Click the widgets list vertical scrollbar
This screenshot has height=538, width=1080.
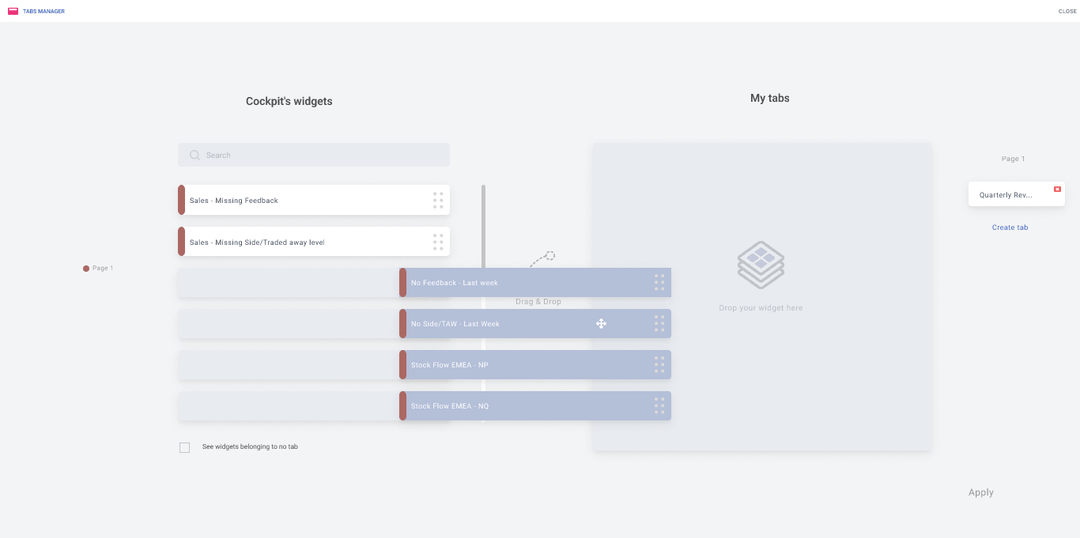(x=484, y=227)
